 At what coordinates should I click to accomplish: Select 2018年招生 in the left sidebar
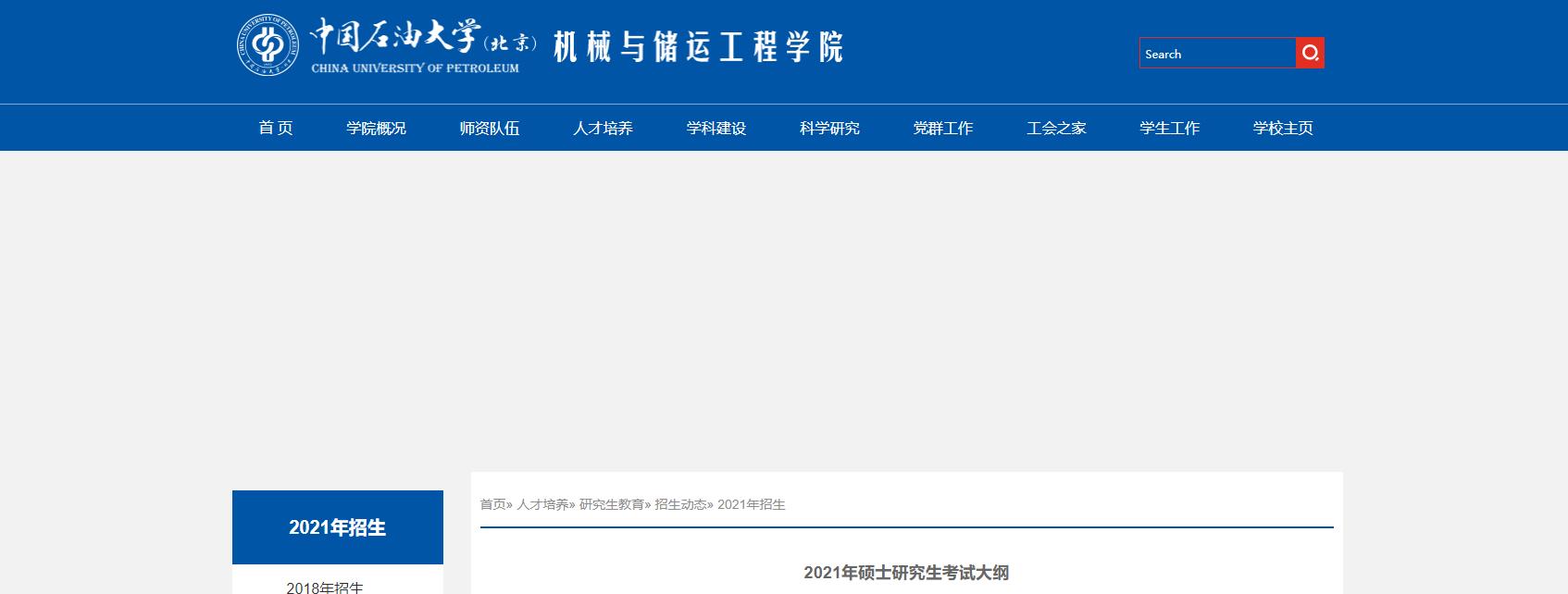[x=325, y=587]
